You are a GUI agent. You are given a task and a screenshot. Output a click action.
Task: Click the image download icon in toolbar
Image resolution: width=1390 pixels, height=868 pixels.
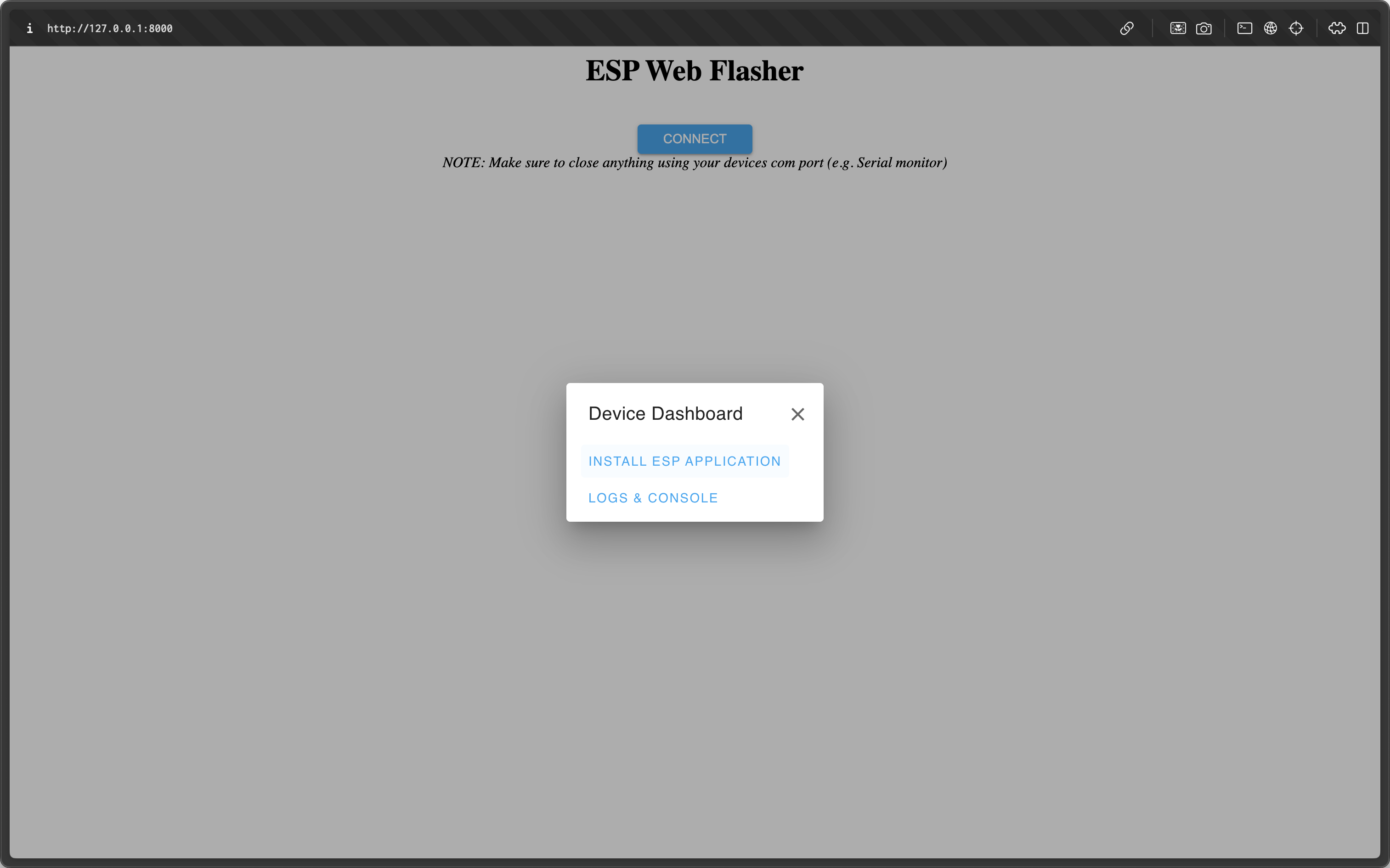pos(1178,28)
